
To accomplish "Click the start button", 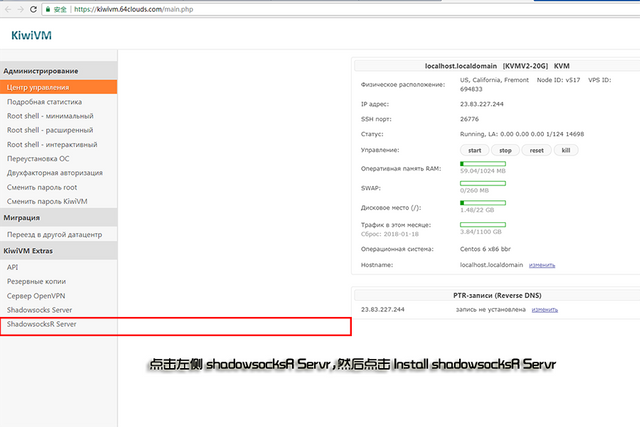I will coord(474,150).
